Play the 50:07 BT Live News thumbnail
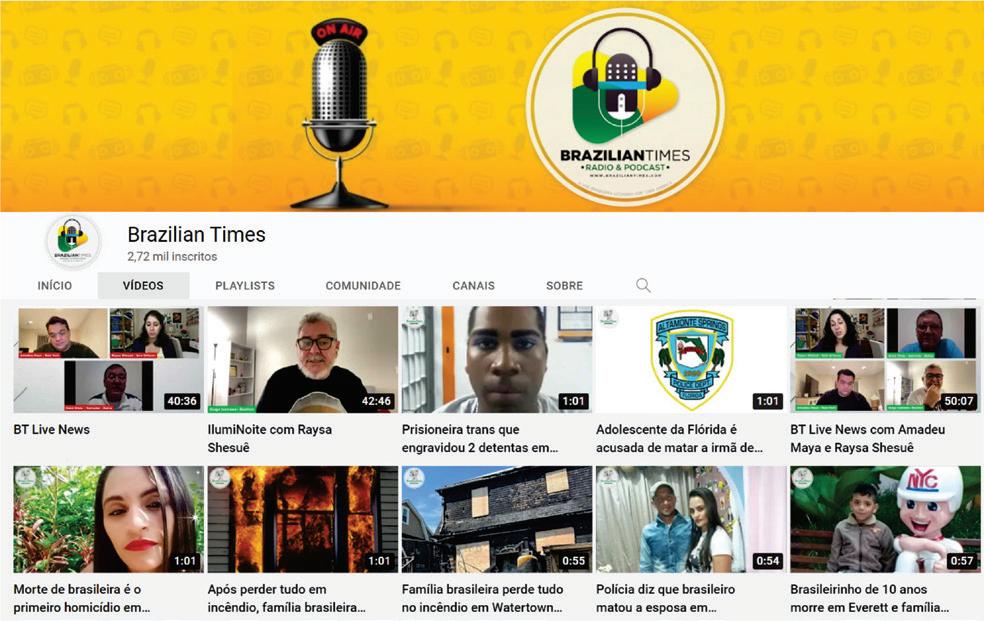The height and width of the screenshot is (621, 984). tap(885, 359)
